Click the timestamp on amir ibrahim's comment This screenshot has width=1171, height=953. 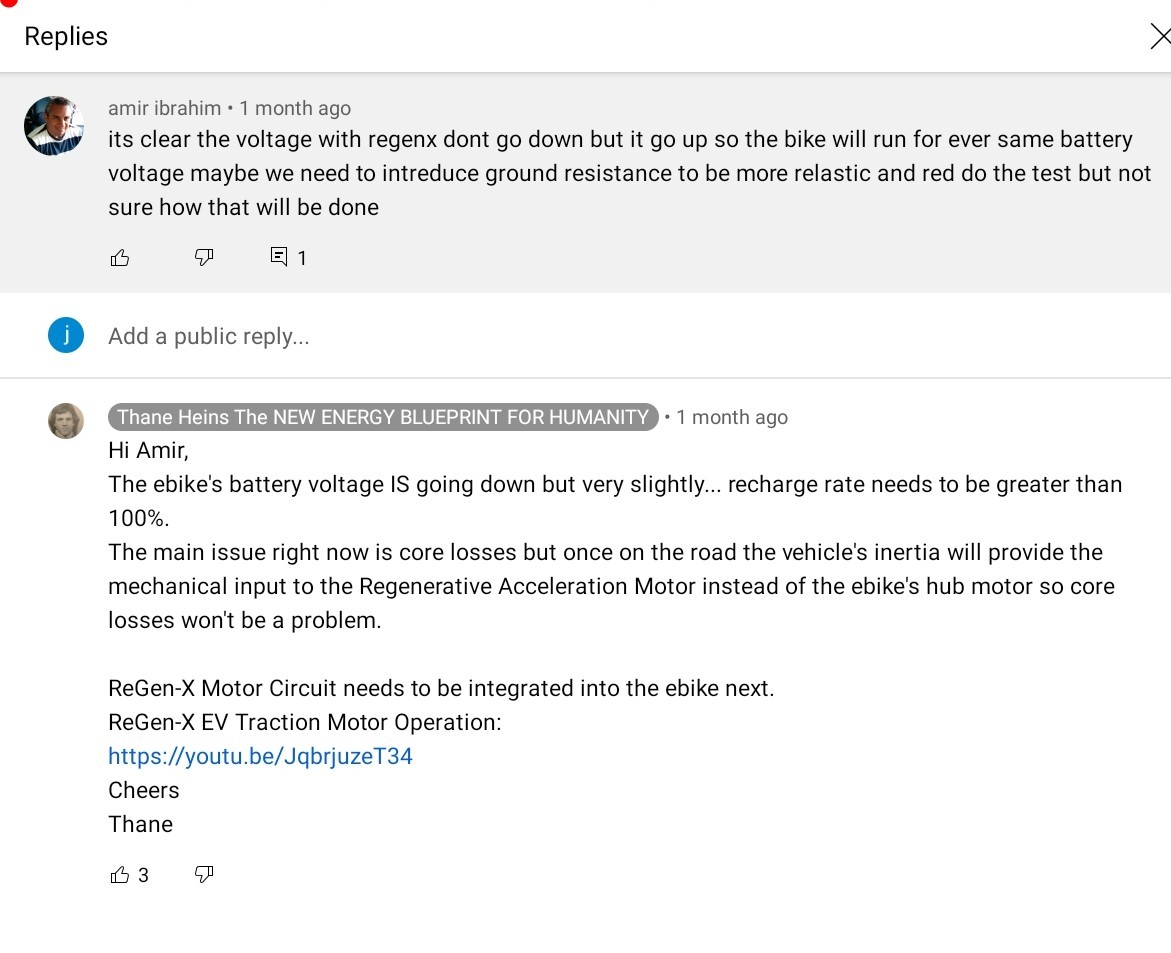295,108
